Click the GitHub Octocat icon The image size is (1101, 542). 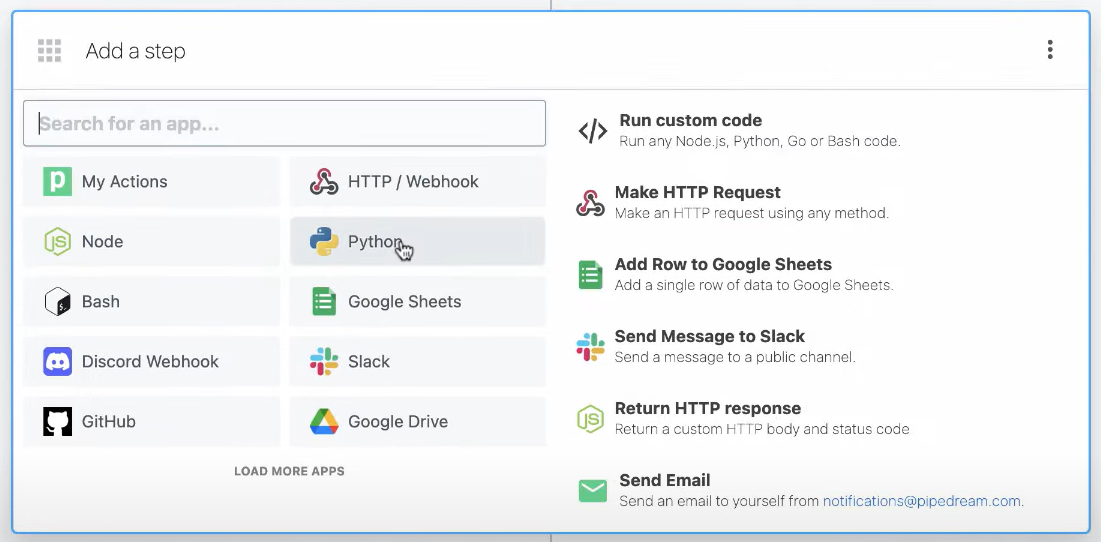pos(58,421)
